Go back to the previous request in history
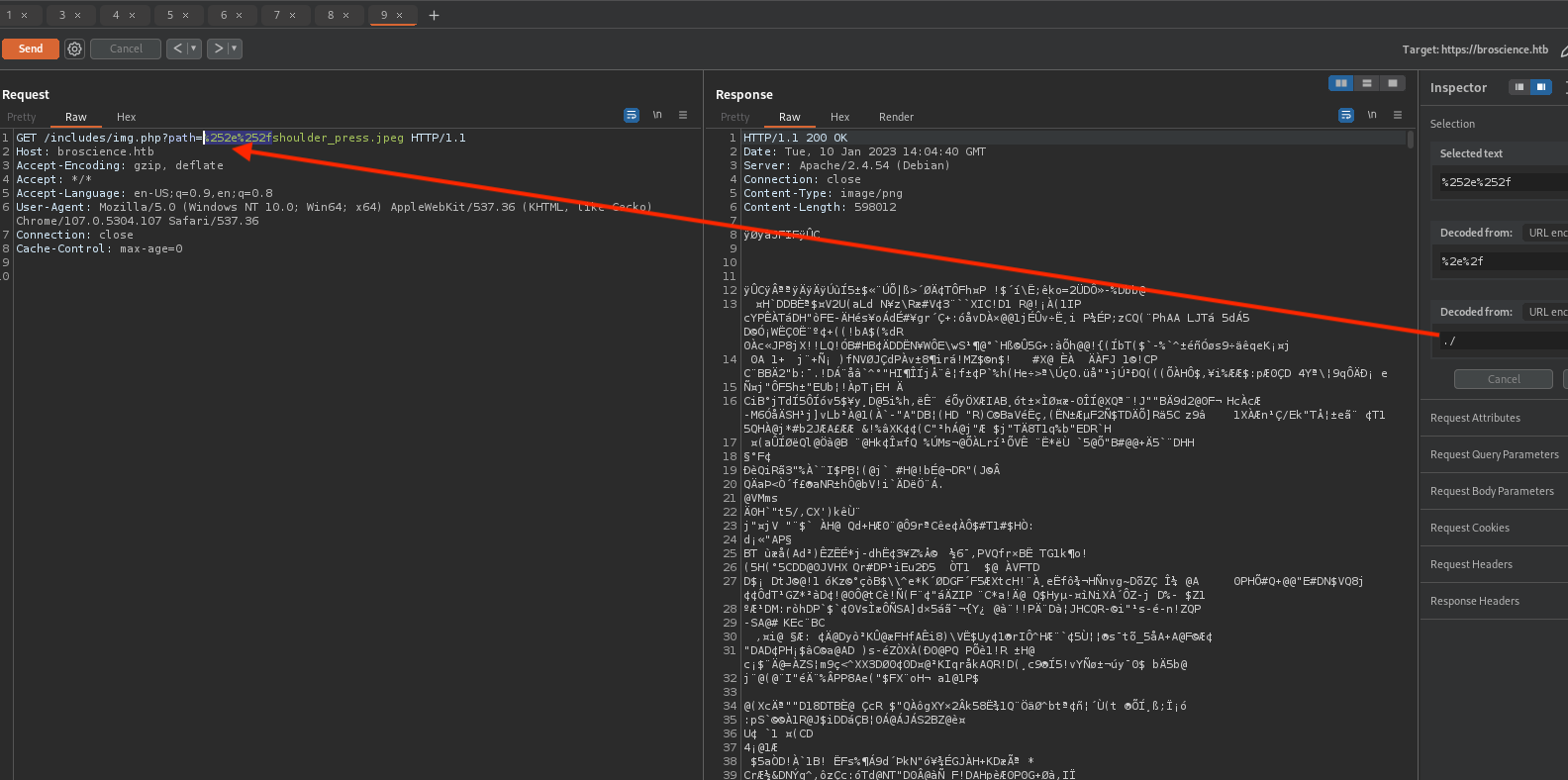Viewport: 1568px width, 780px height. [177, 49]
